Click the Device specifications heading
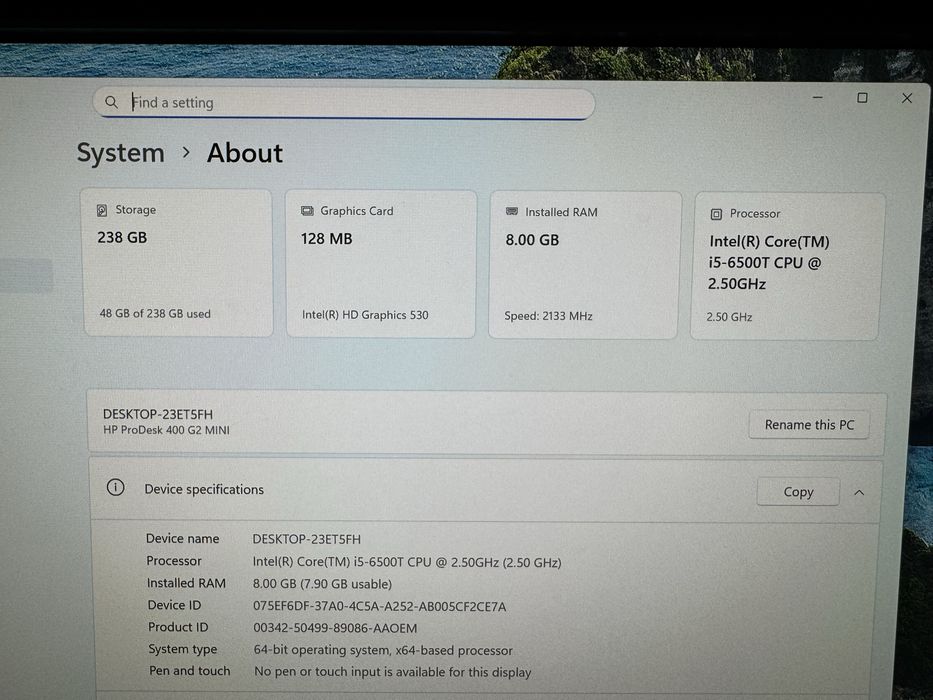 point(204,489)
